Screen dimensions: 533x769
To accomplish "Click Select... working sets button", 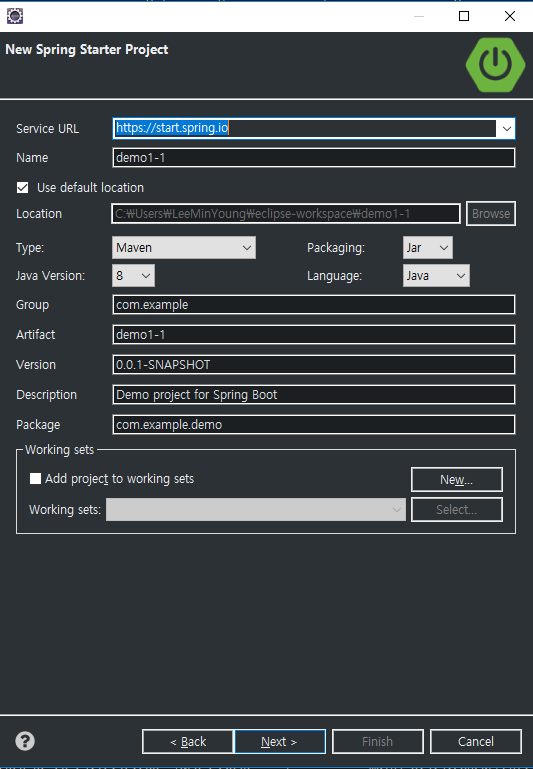I will tap(457, 510).
